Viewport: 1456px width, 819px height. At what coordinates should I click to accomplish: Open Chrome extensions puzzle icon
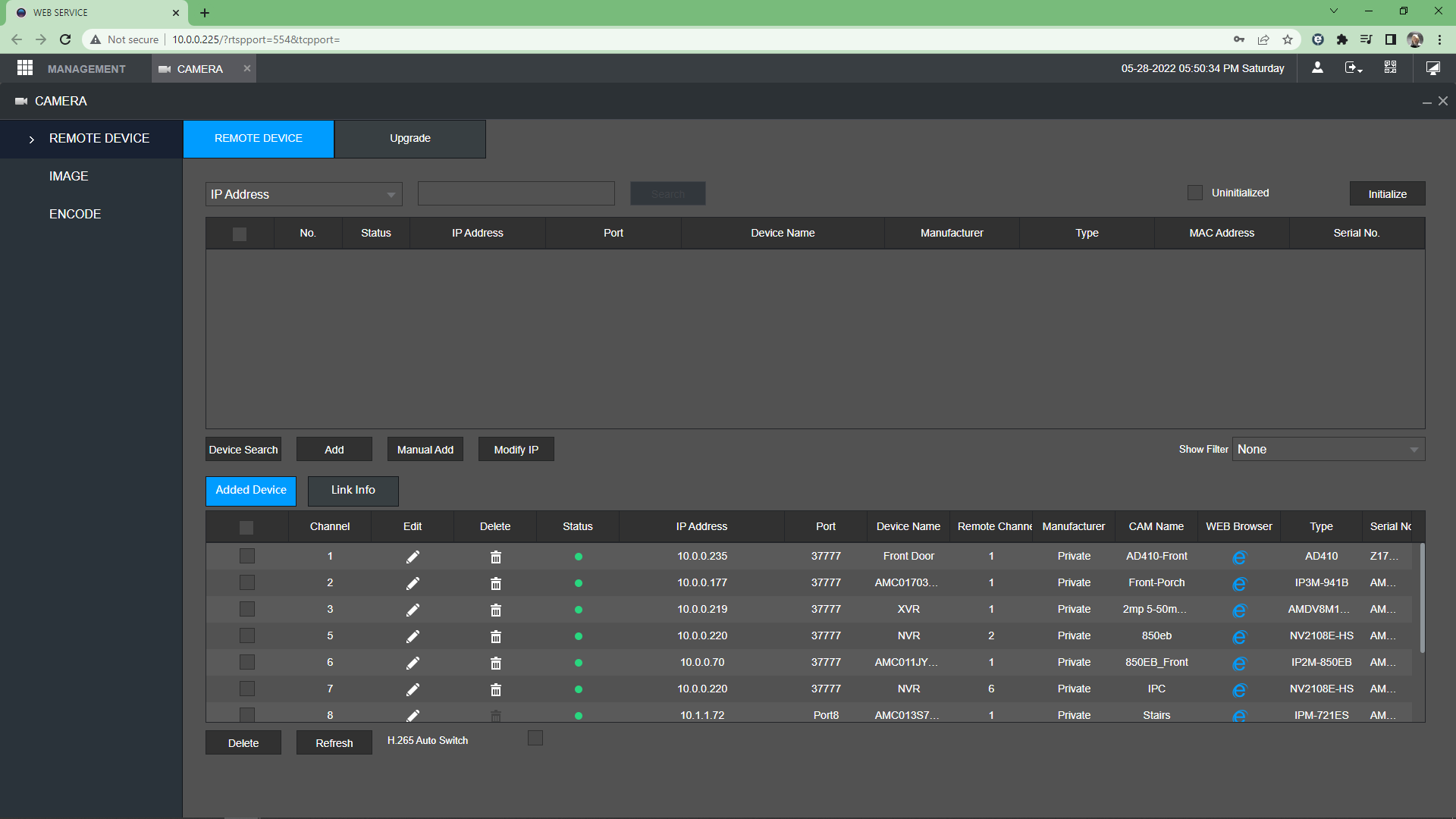click(1341, 39)
